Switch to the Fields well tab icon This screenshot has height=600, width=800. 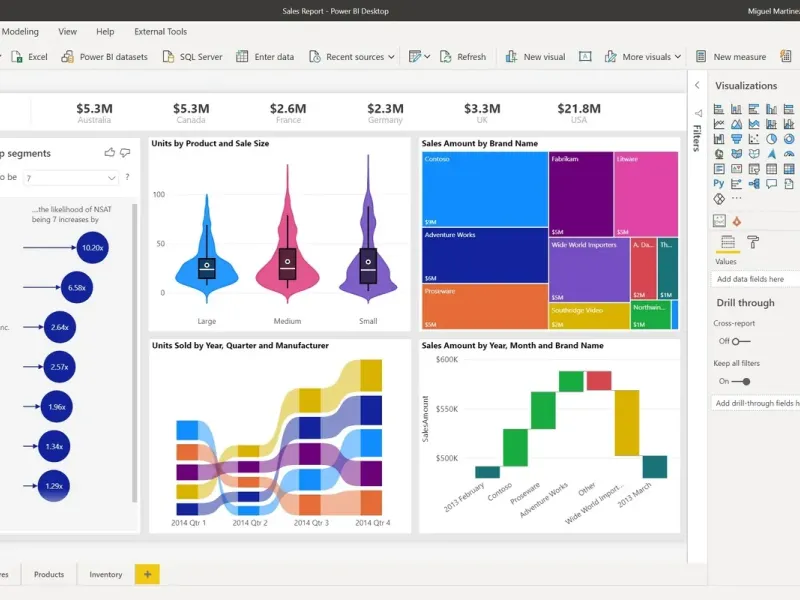click(728, 242)
